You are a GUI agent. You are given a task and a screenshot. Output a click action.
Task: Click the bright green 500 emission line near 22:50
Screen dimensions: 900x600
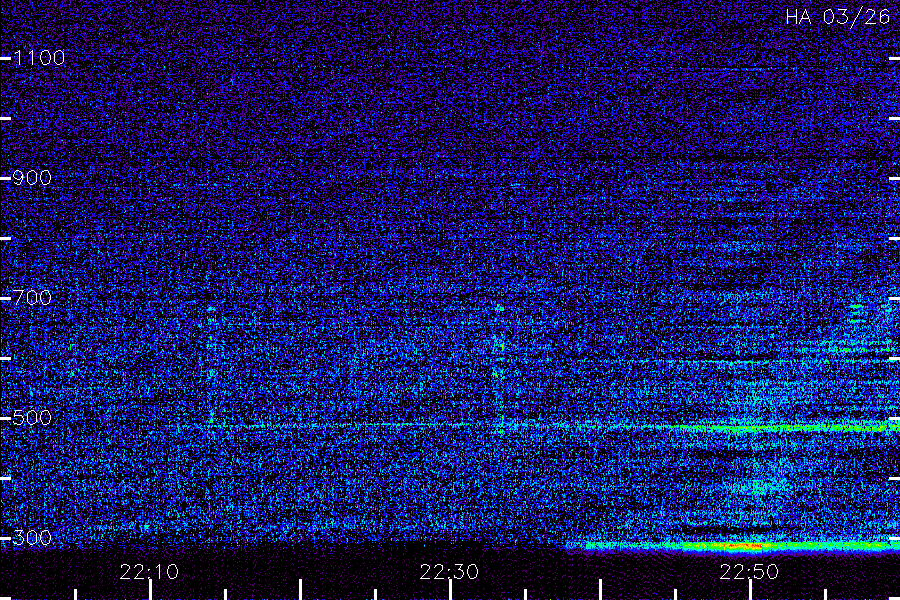click(x=792, y=428)
